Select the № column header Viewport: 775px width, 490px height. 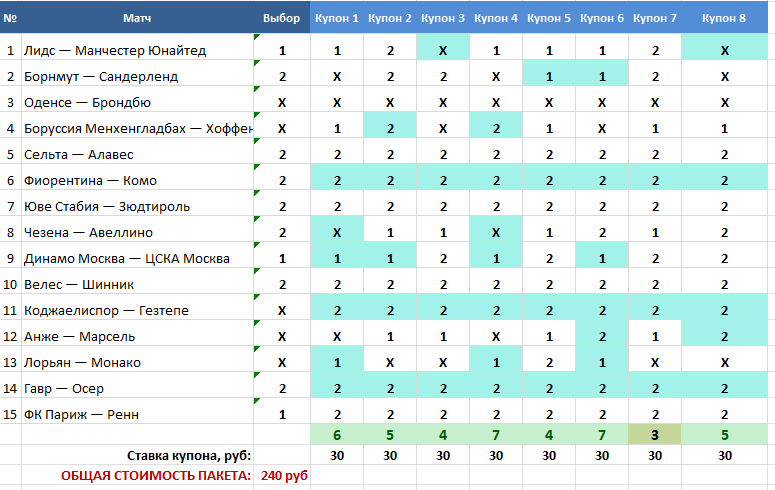point(10,18)
